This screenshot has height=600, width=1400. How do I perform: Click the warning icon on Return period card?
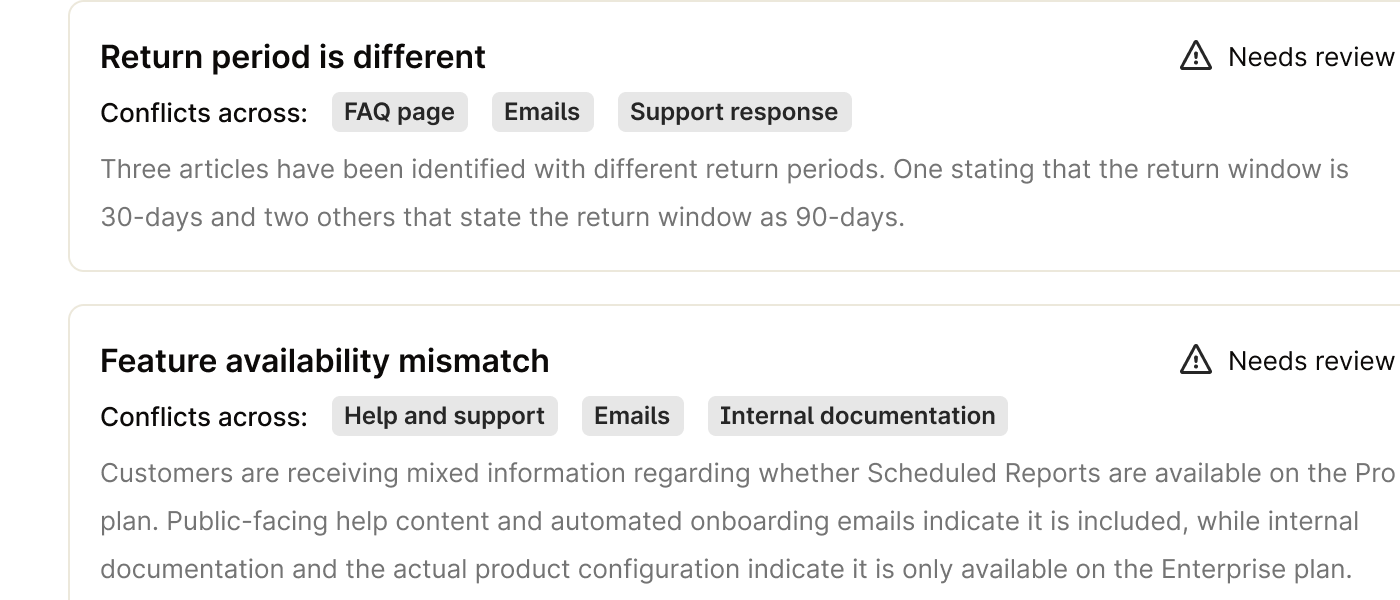[x=1195, y=57]
